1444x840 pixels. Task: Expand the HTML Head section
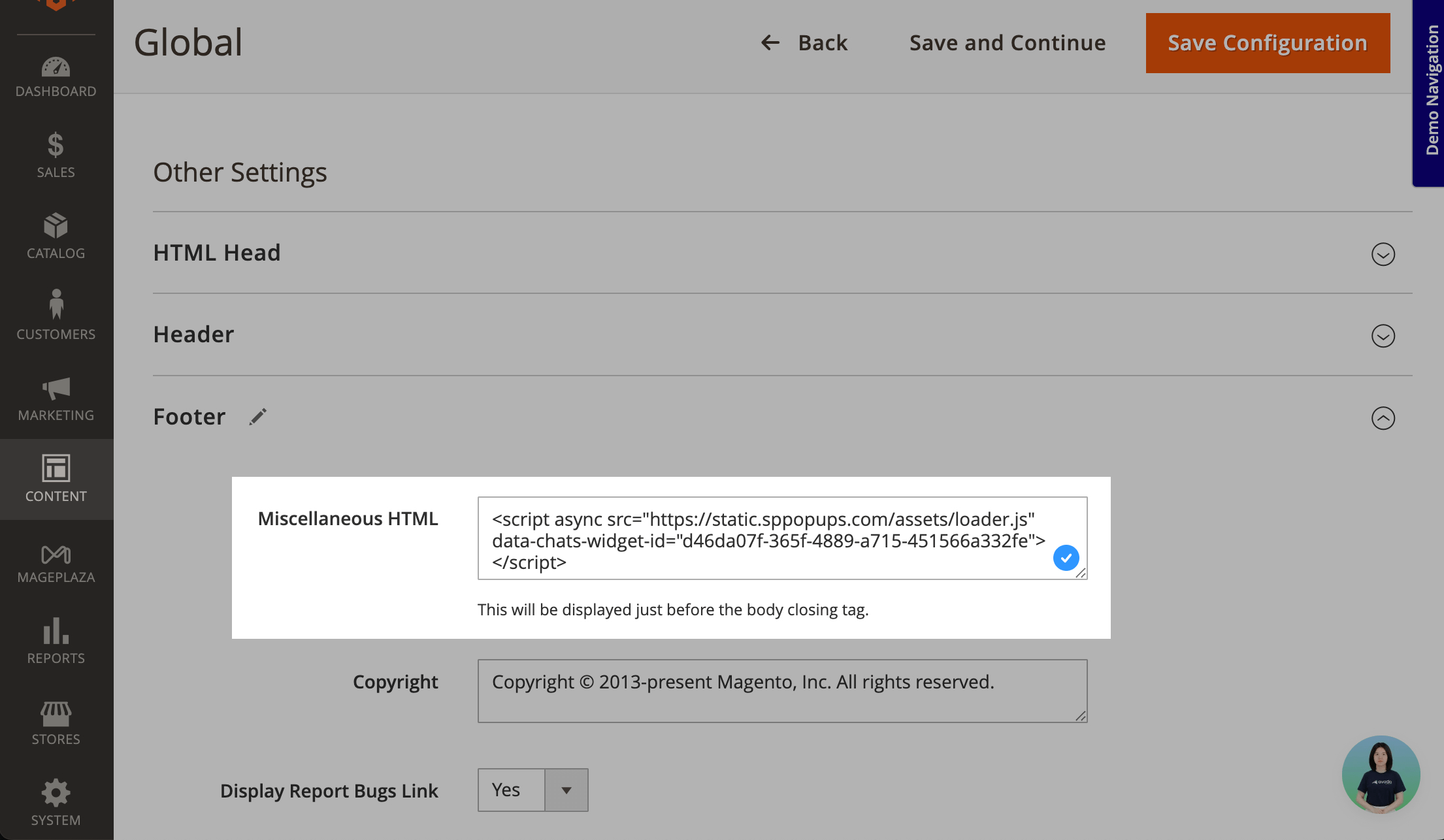point(1383,254)
